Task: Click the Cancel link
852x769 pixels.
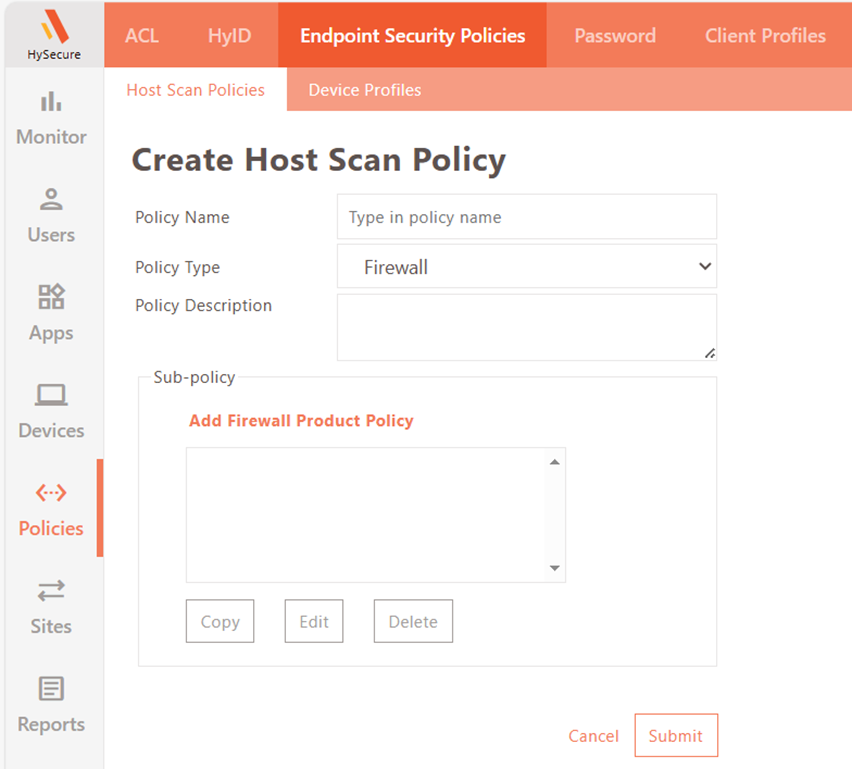Action: [x=593, y=736]
